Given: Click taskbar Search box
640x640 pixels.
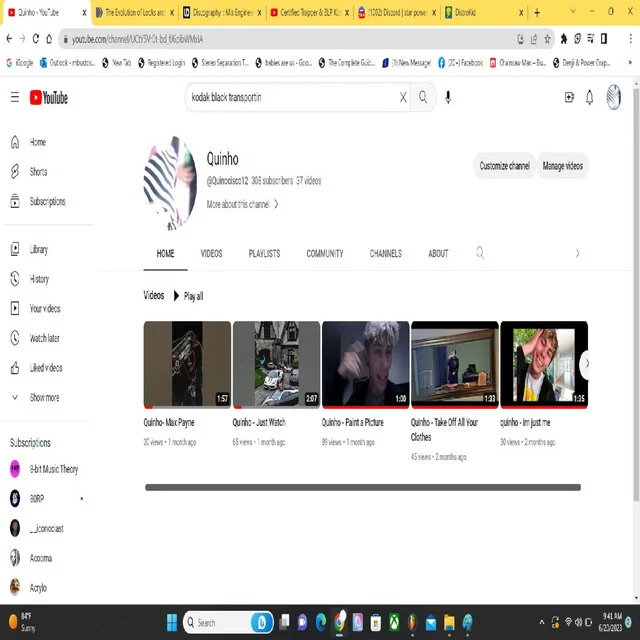Looking at the screenshot, I should click(x=228, y=622).
